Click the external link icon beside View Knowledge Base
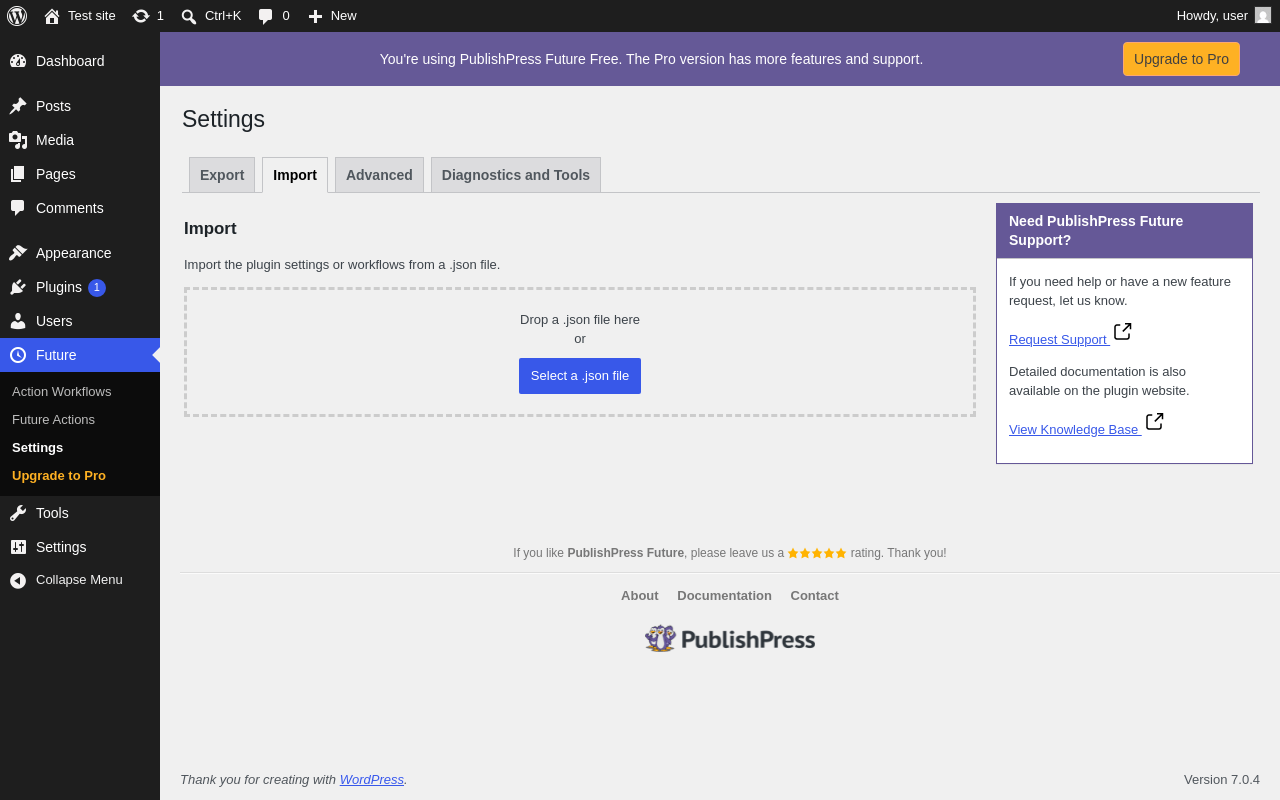This screenshot has height=800, width=1280. point(1155,421)
